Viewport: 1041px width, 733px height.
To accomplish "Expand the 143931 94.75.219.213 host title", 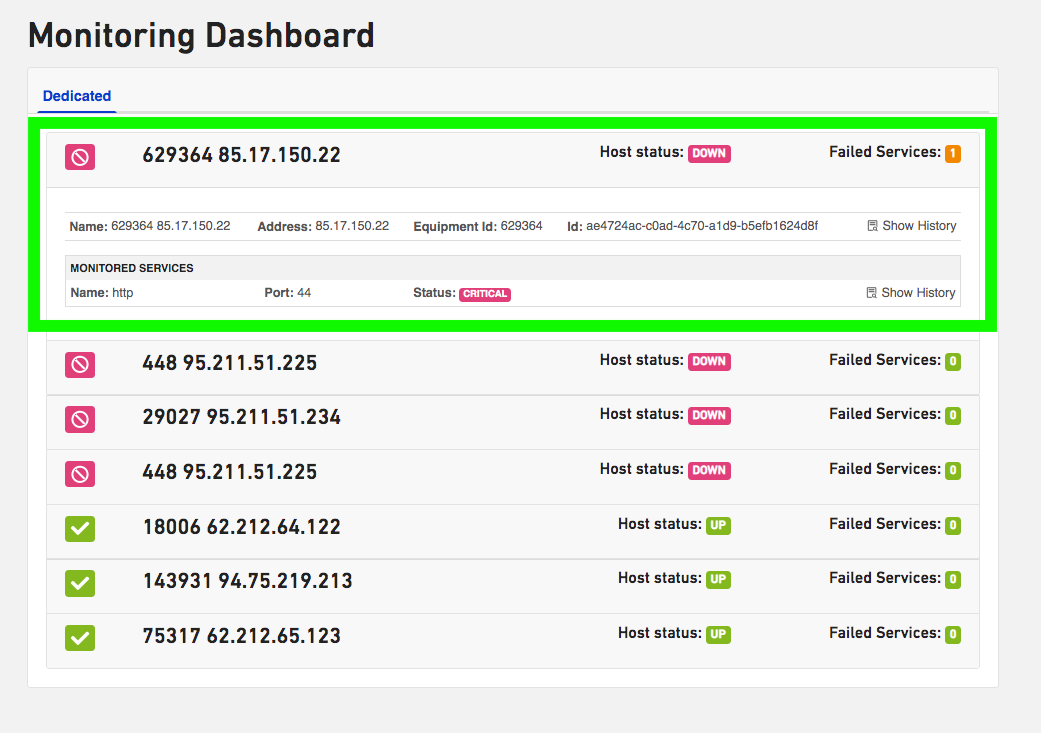I will point(248,581).
